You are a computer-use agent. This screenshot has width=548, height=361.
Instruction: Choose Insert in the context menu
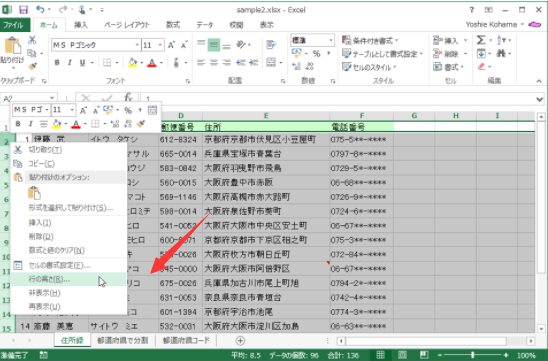click(69, 223)
